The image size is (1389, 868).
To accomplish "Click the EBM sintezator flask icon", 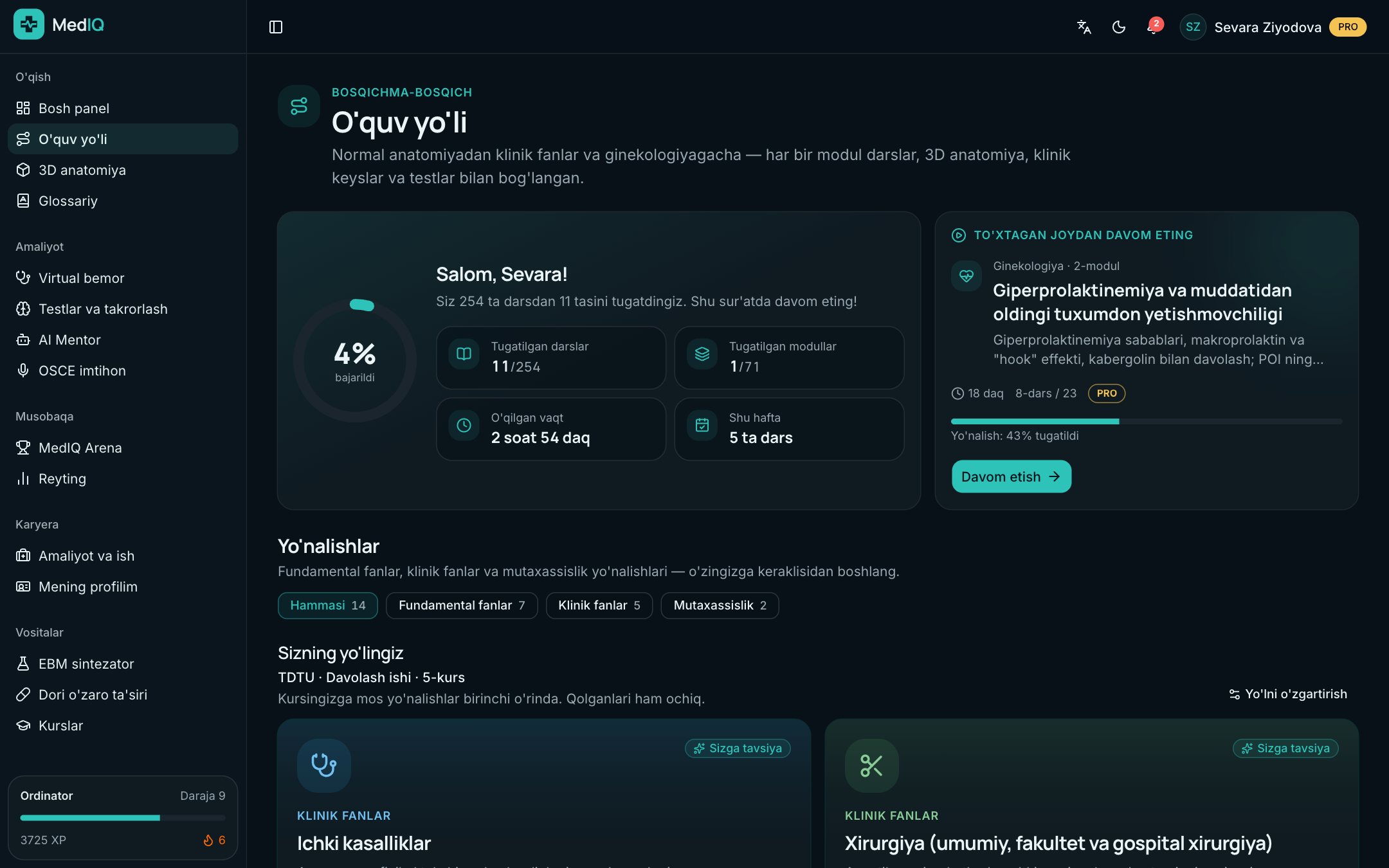I will [x=23, y=664].
